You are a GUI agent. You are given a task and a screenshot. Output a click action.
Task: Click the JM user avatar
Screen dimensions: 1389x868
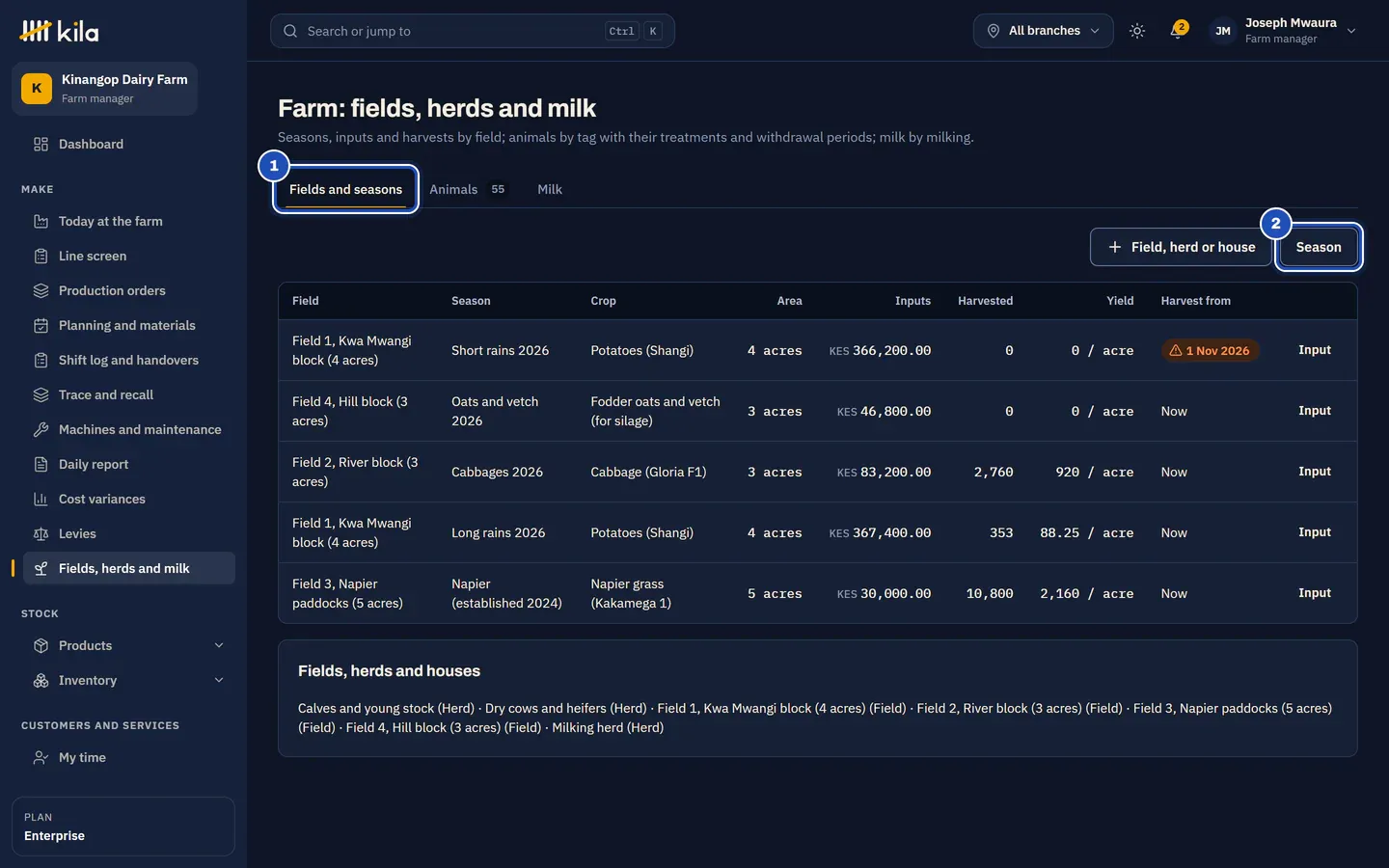click(1222, 31)
